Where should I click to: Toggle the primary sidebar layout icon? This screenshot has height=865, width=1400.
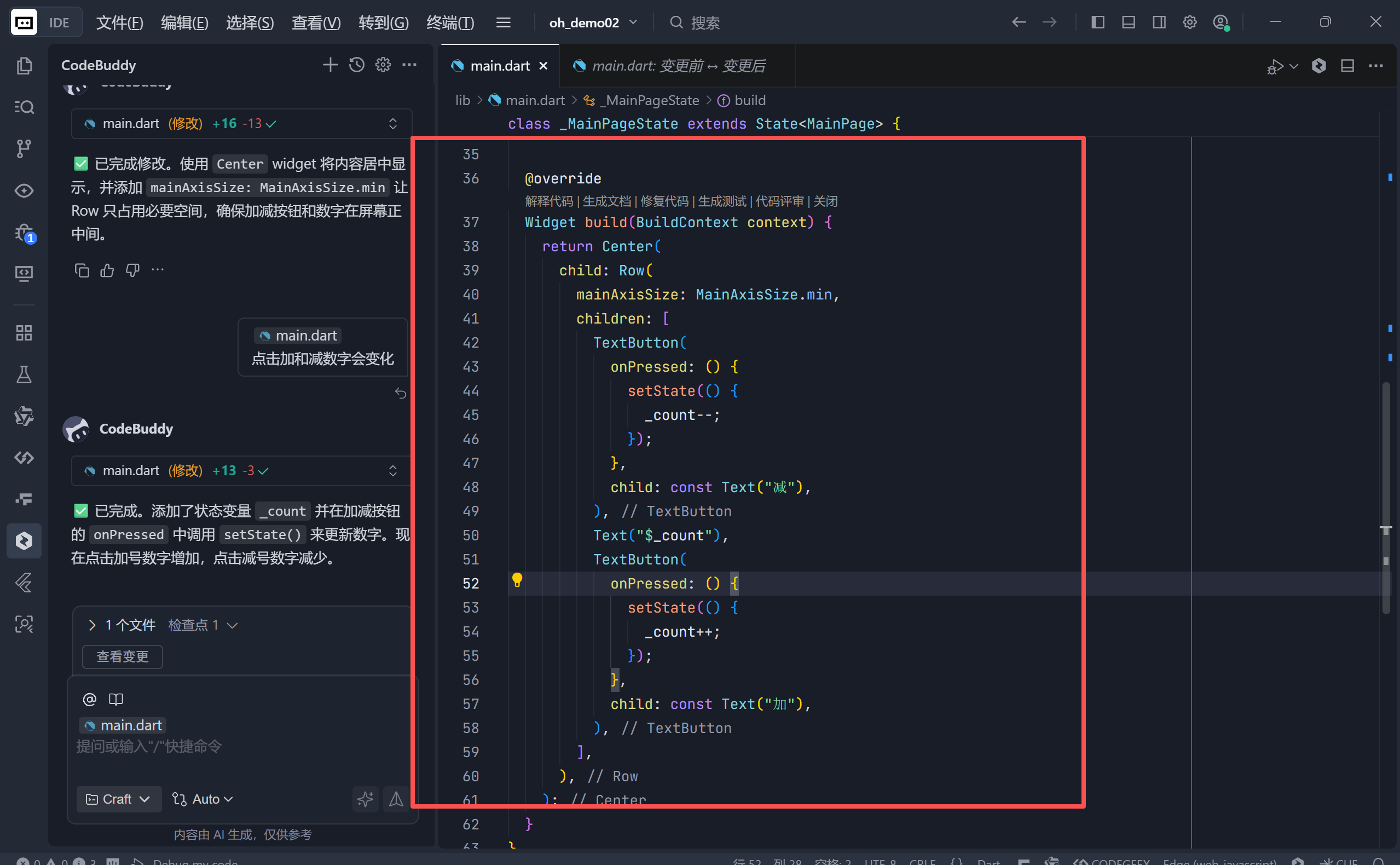coord(1097,22)
